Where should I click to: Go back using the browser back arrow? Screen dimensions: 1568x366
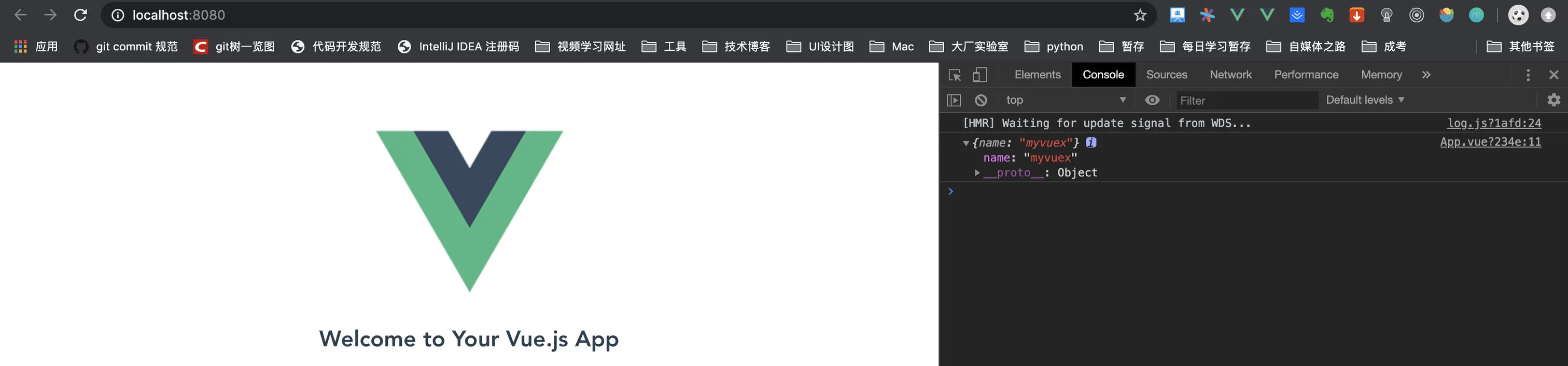20,15
